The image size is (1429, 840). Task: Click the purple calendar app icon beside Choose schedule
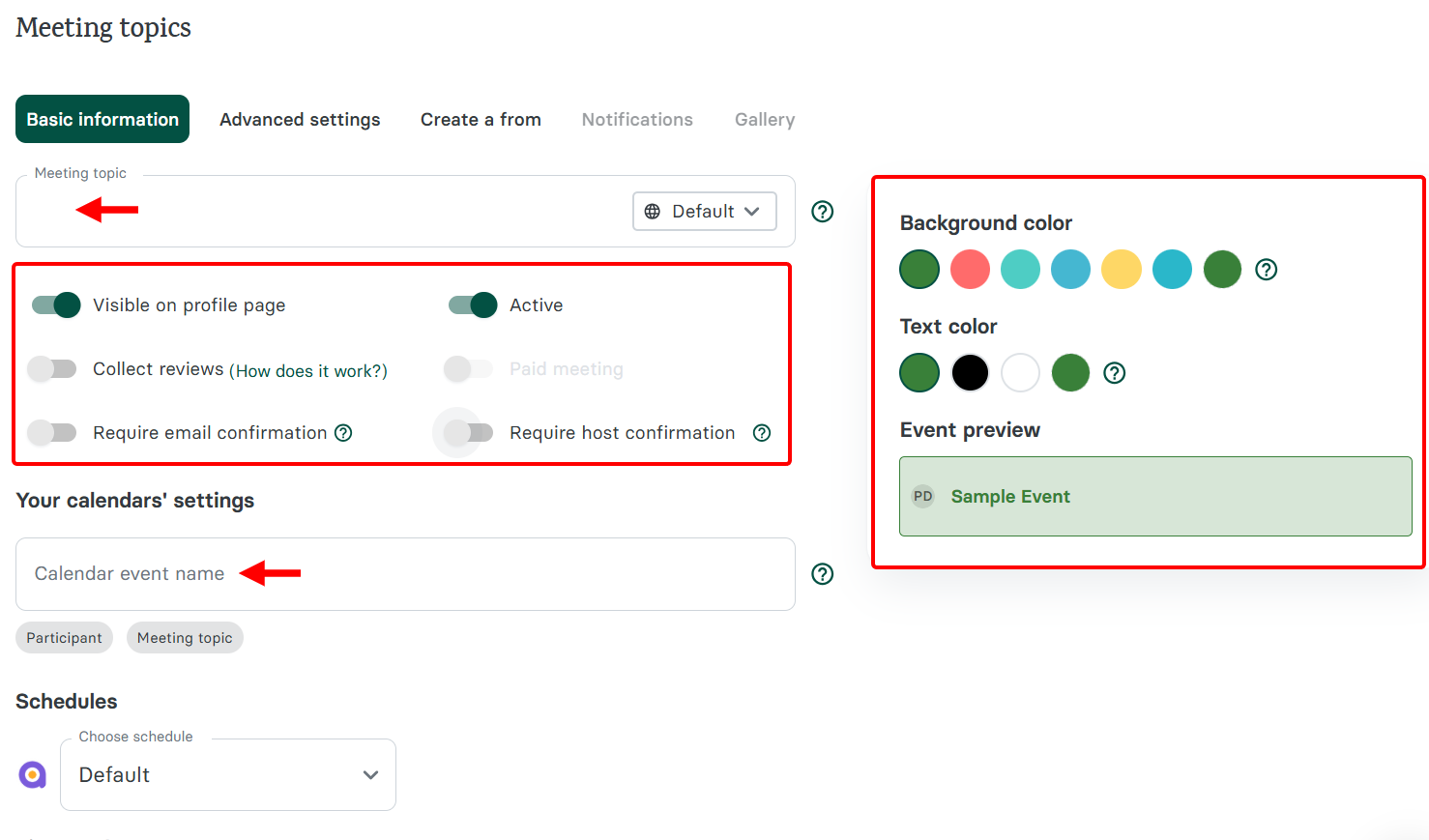(x=32, y=774)
